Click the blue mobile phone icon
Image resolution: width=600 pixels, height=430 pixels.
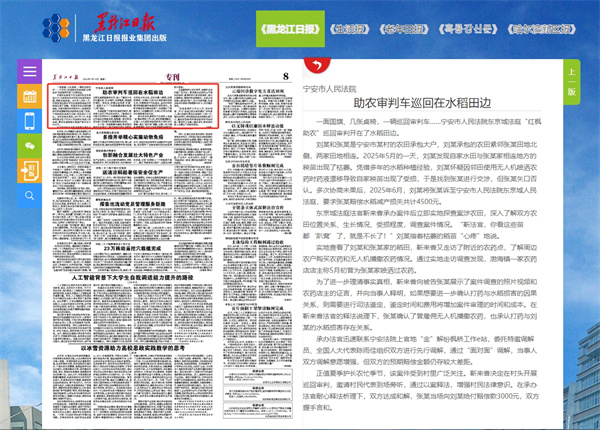click(29, 121)
